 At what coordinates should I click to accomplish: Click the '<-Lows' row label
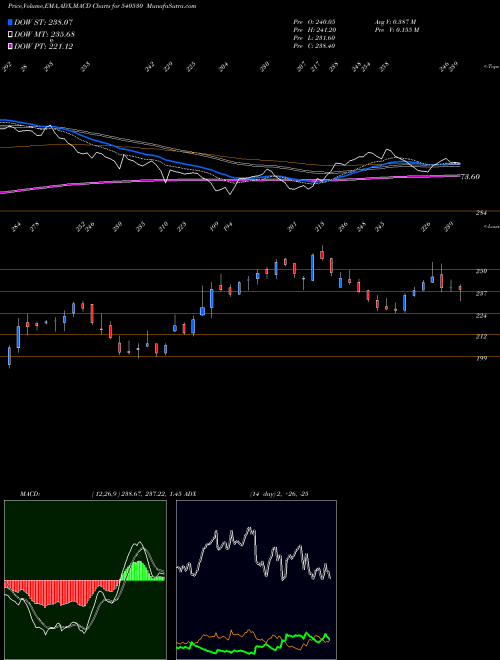pos(492,226)
